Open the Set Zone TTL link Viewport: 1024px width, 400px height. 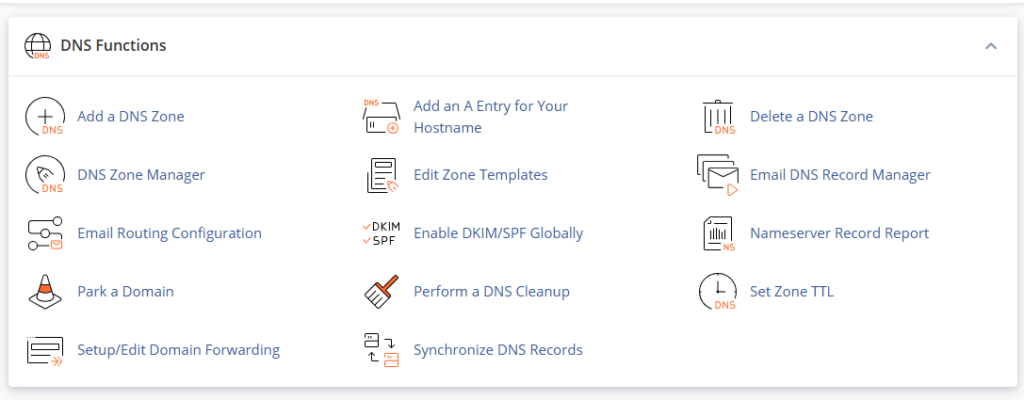point(792,292)
